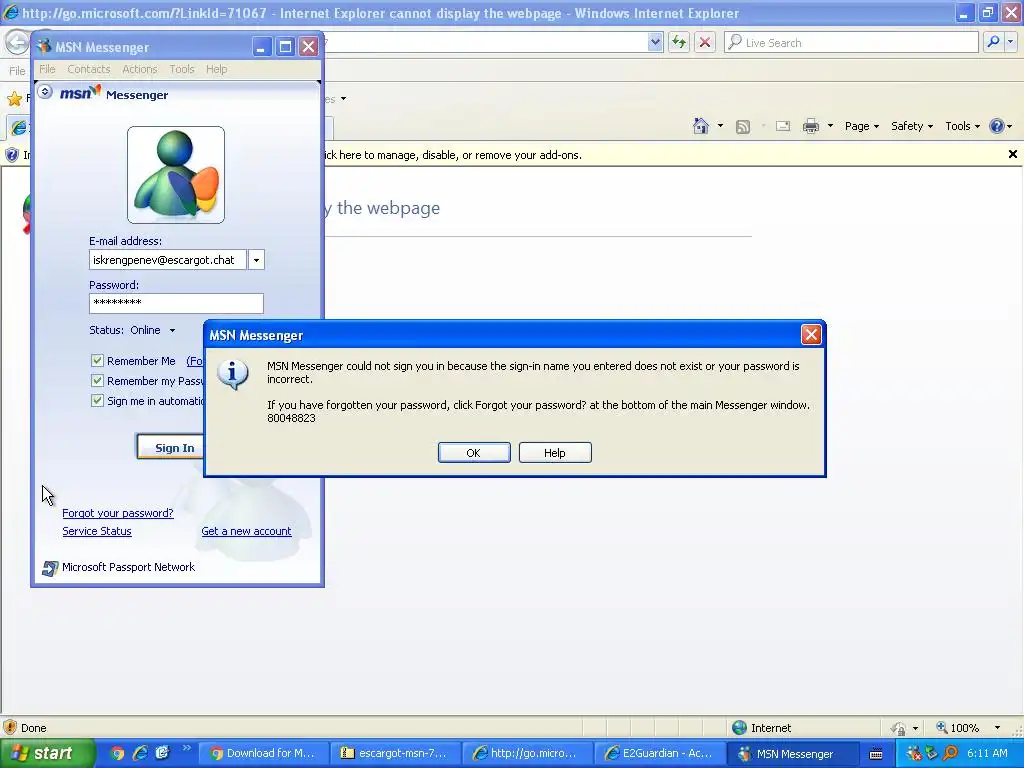Screen dimensions: 1024x768
Task: Open the IE address bar dropdown arrow
Action: (655, 42)
